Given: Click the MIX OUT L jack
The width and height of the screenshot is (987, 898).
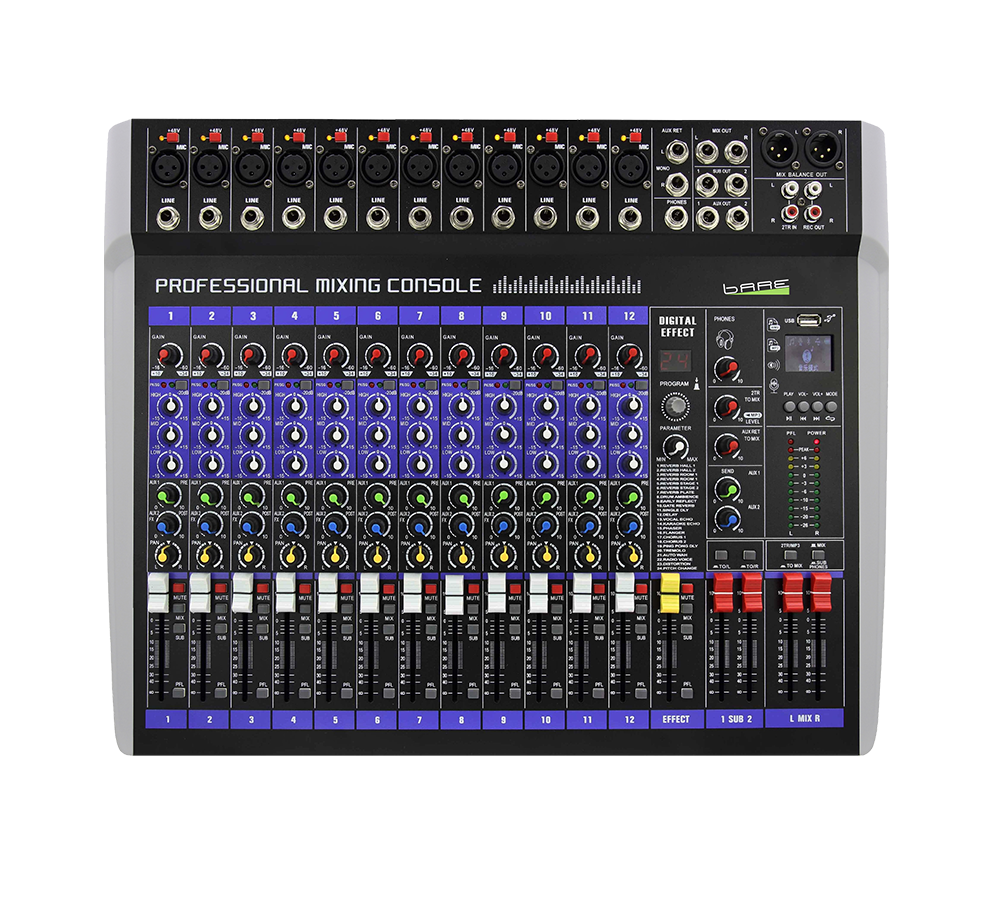Looking at the screenshot, I should (706, 152).
